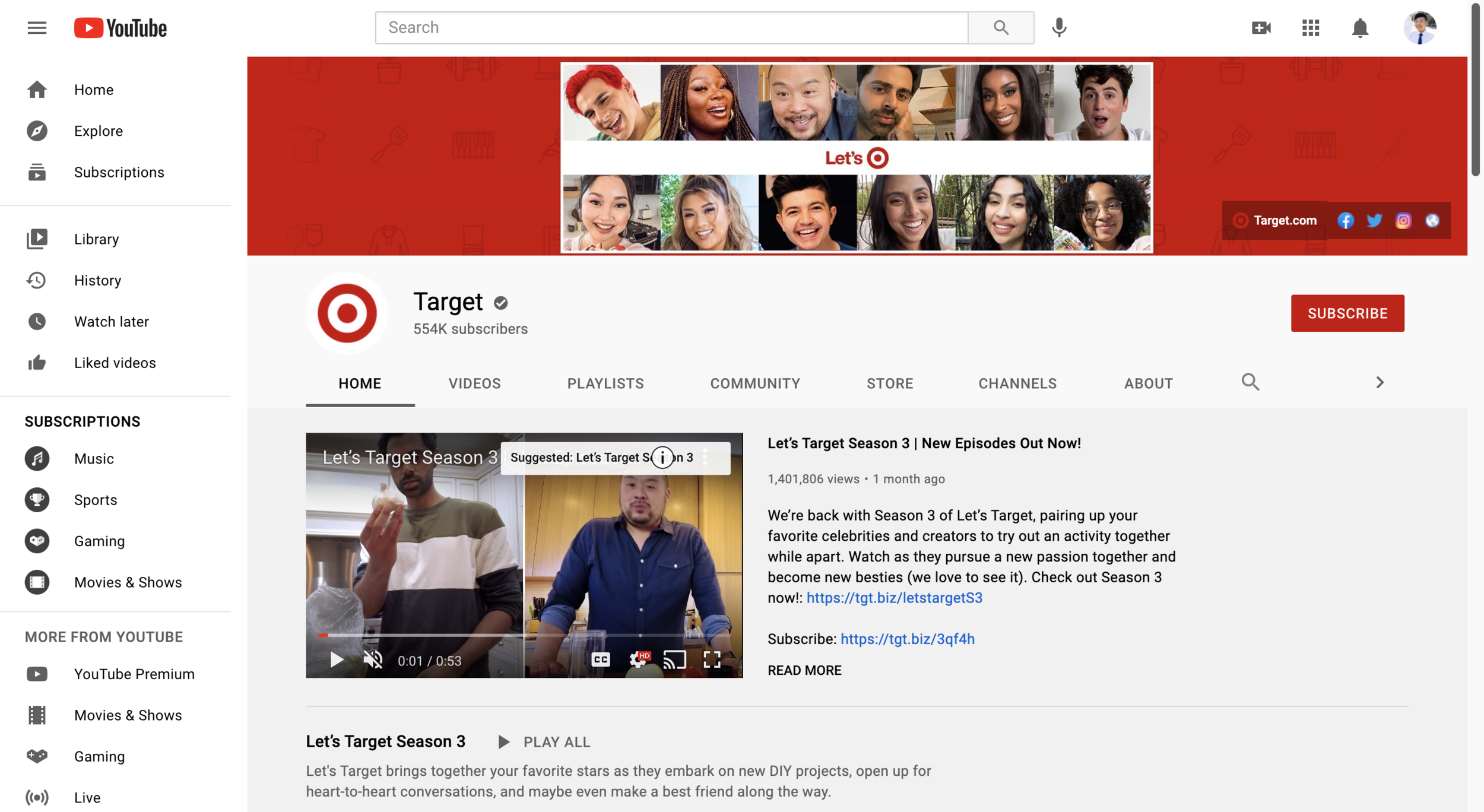Viewport: 1484px width, 812px height.
Task: Click the Let's Target banner collage
Action: pos(857,157)
